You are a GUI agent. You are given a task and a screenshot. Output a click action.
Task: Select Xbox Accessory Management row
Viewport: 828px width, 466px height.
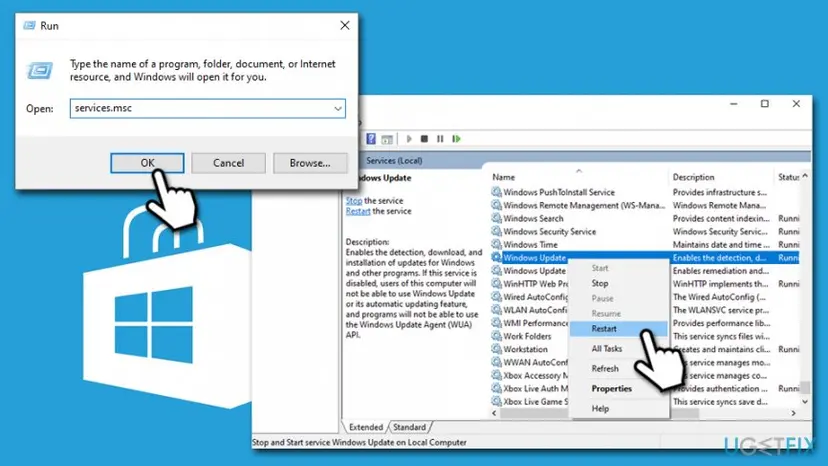coord(530,376)
